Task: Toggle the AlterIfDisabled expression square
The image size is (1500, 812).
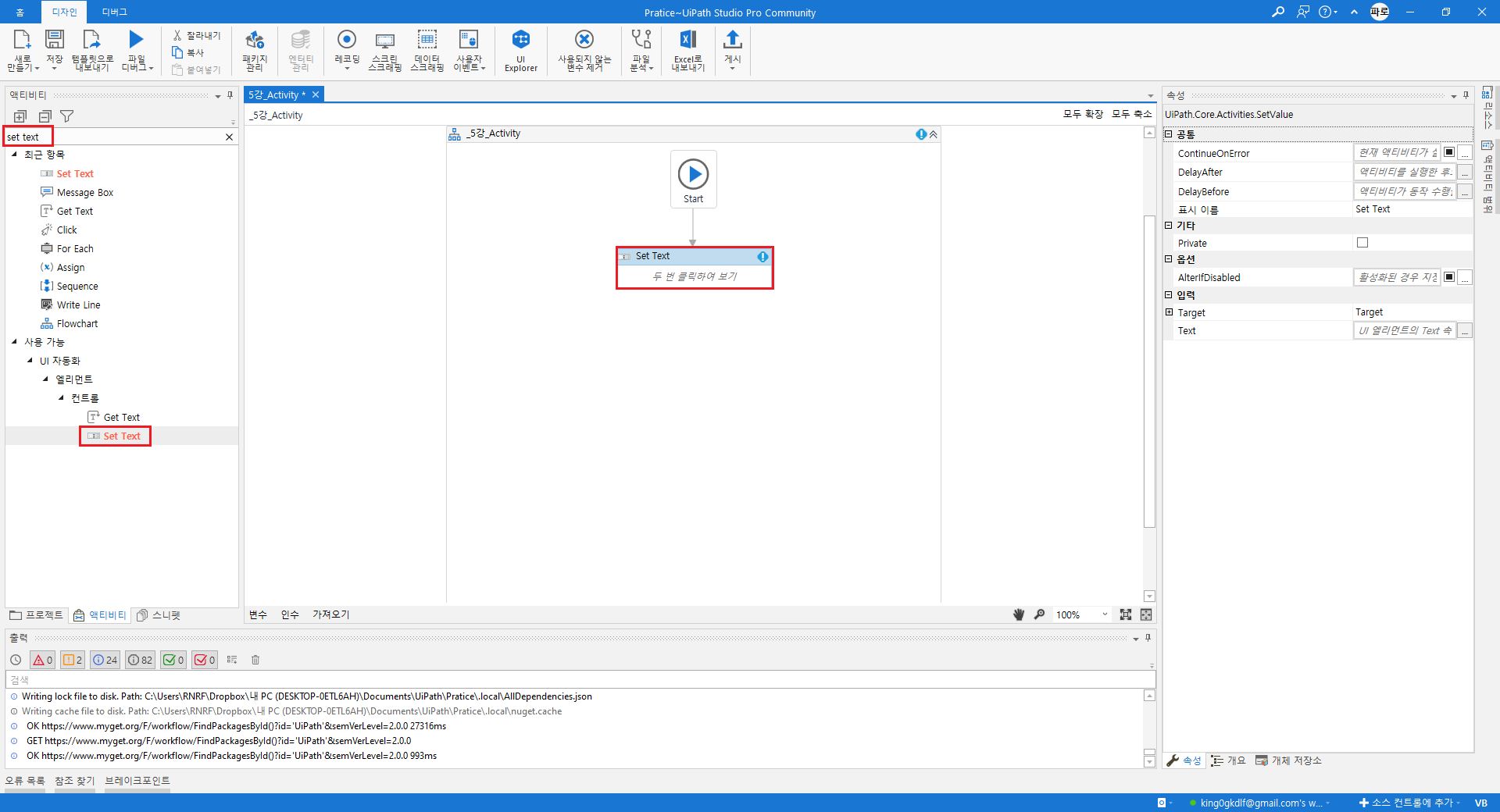Action: 1449,276
